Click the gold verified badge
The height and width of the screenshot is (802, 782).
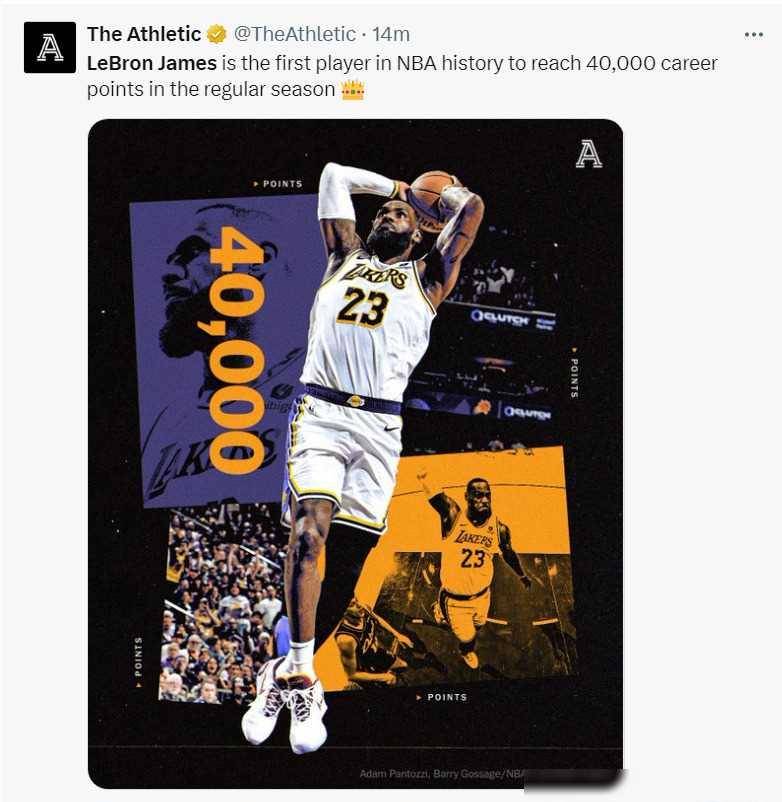click(x=217, y=35)
